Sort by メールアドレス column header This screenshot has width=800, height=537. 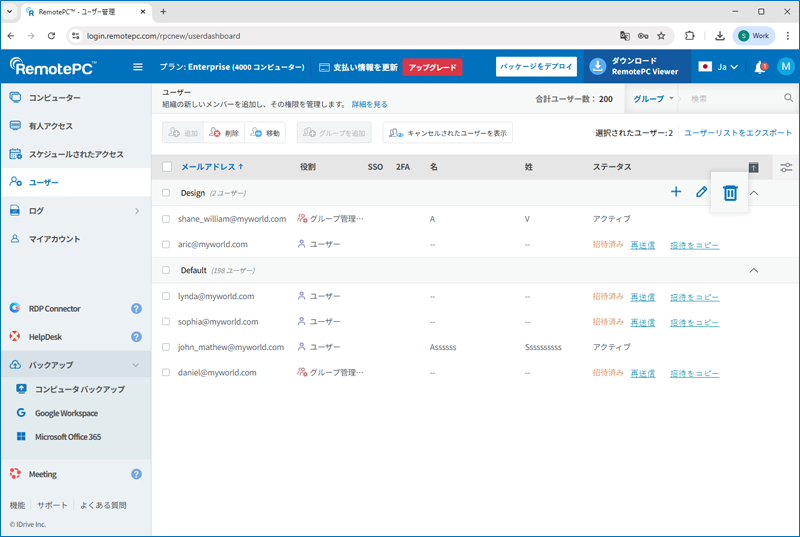(x=212, y=167)
